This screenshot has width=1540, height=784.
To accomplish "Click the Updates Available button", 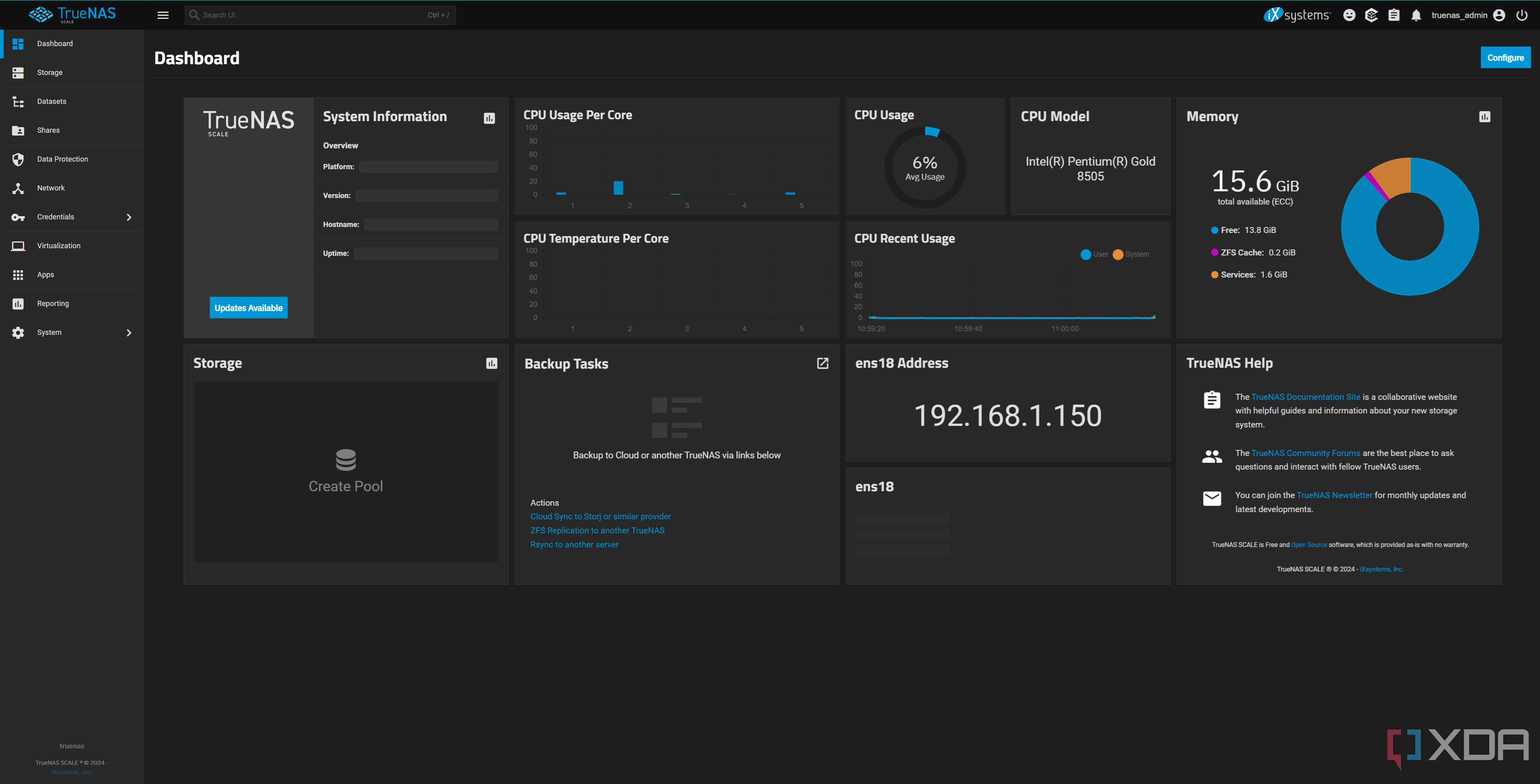I will click(248, 308).
